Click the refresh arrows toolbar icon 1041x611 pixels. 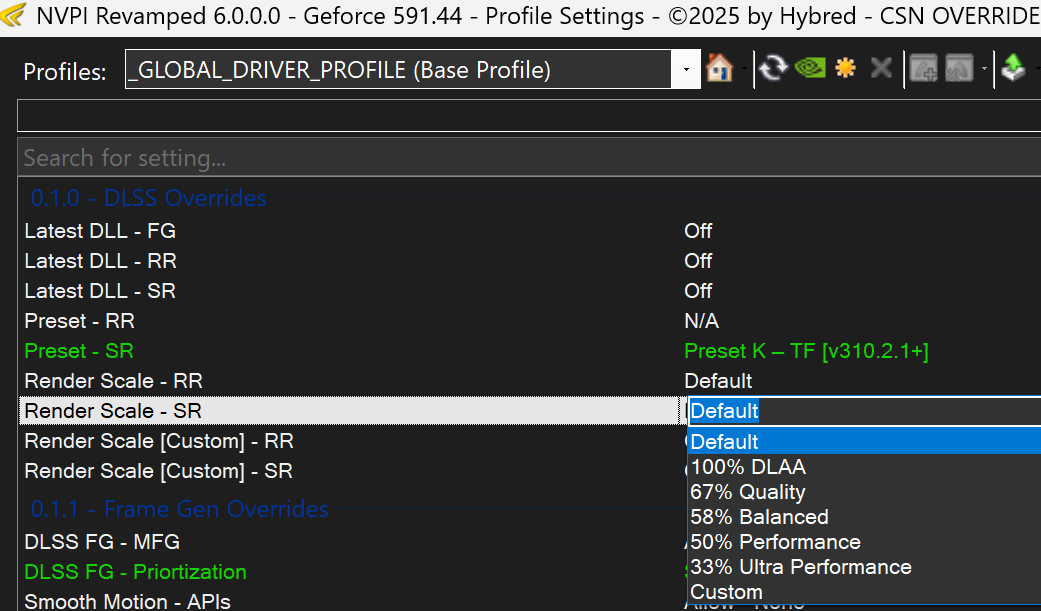click(x=773, y=68)
